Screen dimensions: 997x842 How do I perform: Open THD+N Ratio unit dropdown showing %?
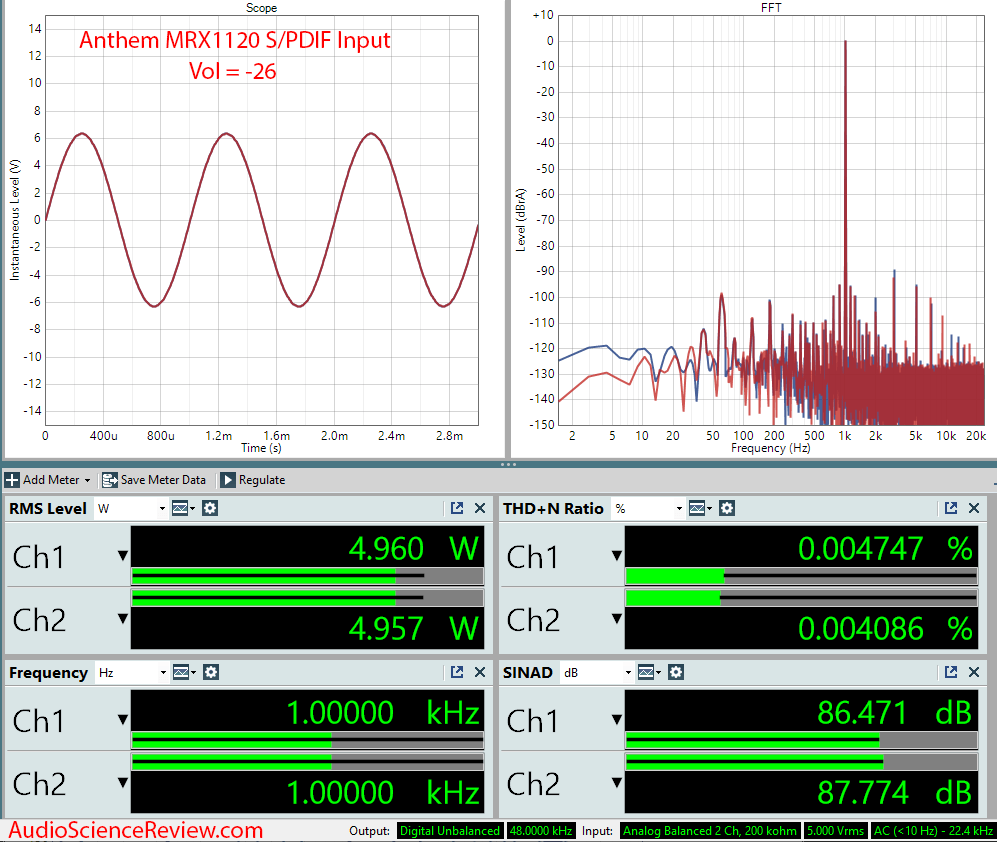coord(648,508)
